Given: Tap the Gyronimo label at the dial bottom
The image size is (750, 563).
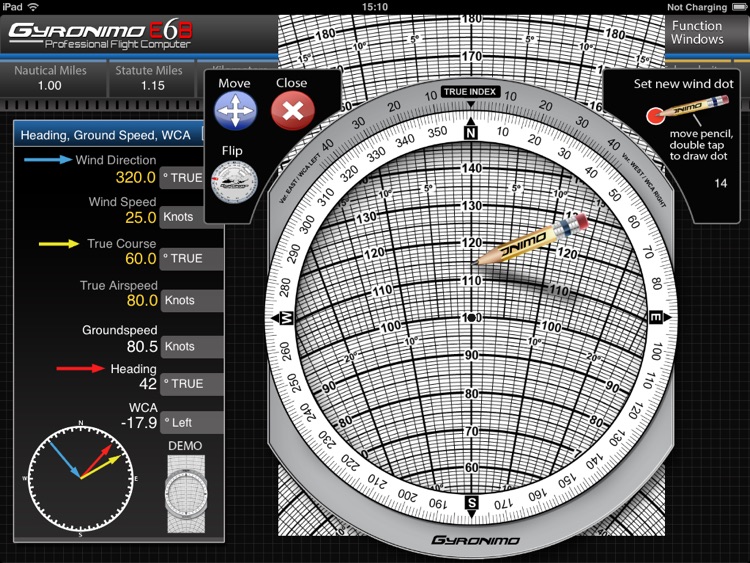Looking at the screenshot, I should (x=475, y=541).
